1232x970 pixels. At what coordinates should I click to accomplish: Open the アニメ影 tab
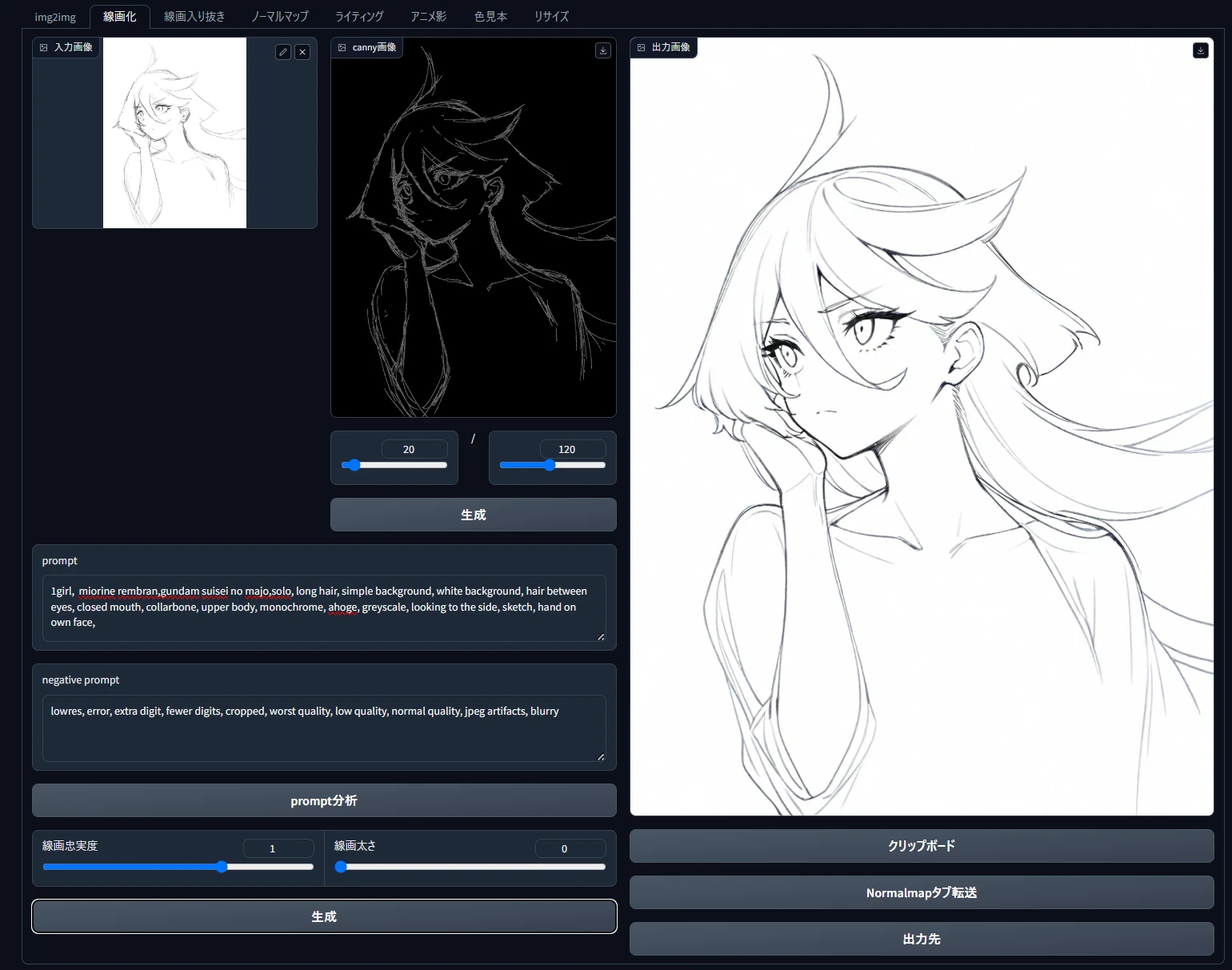[429, 17]
